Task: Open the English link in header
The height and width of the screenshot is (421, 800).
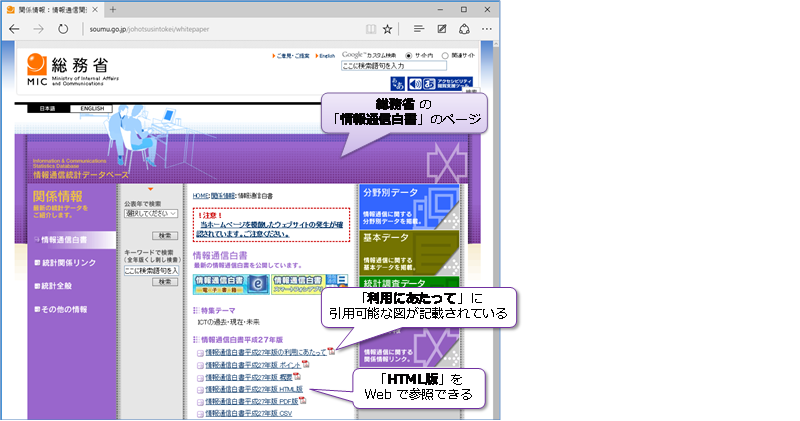Action: click(326, 56)
